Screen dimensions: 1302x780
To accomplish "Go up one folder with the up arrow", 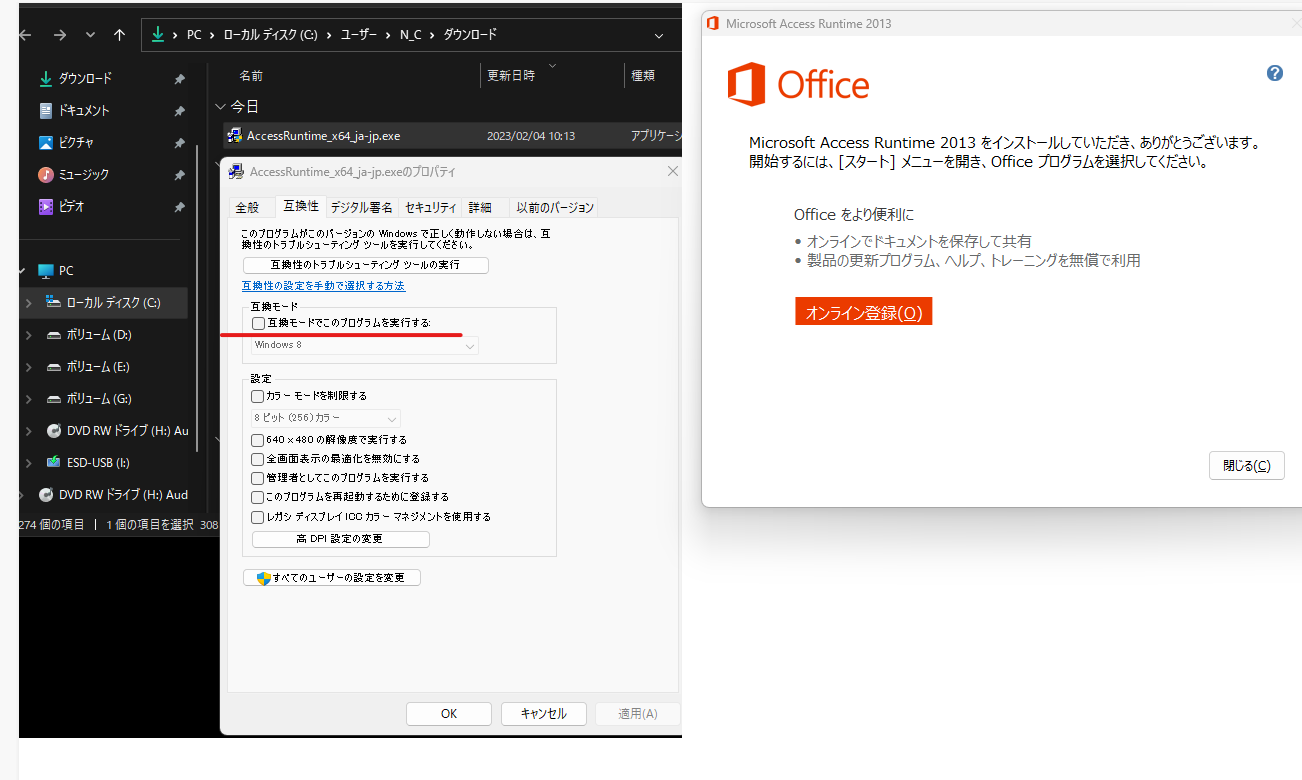I will click(120, 35).
